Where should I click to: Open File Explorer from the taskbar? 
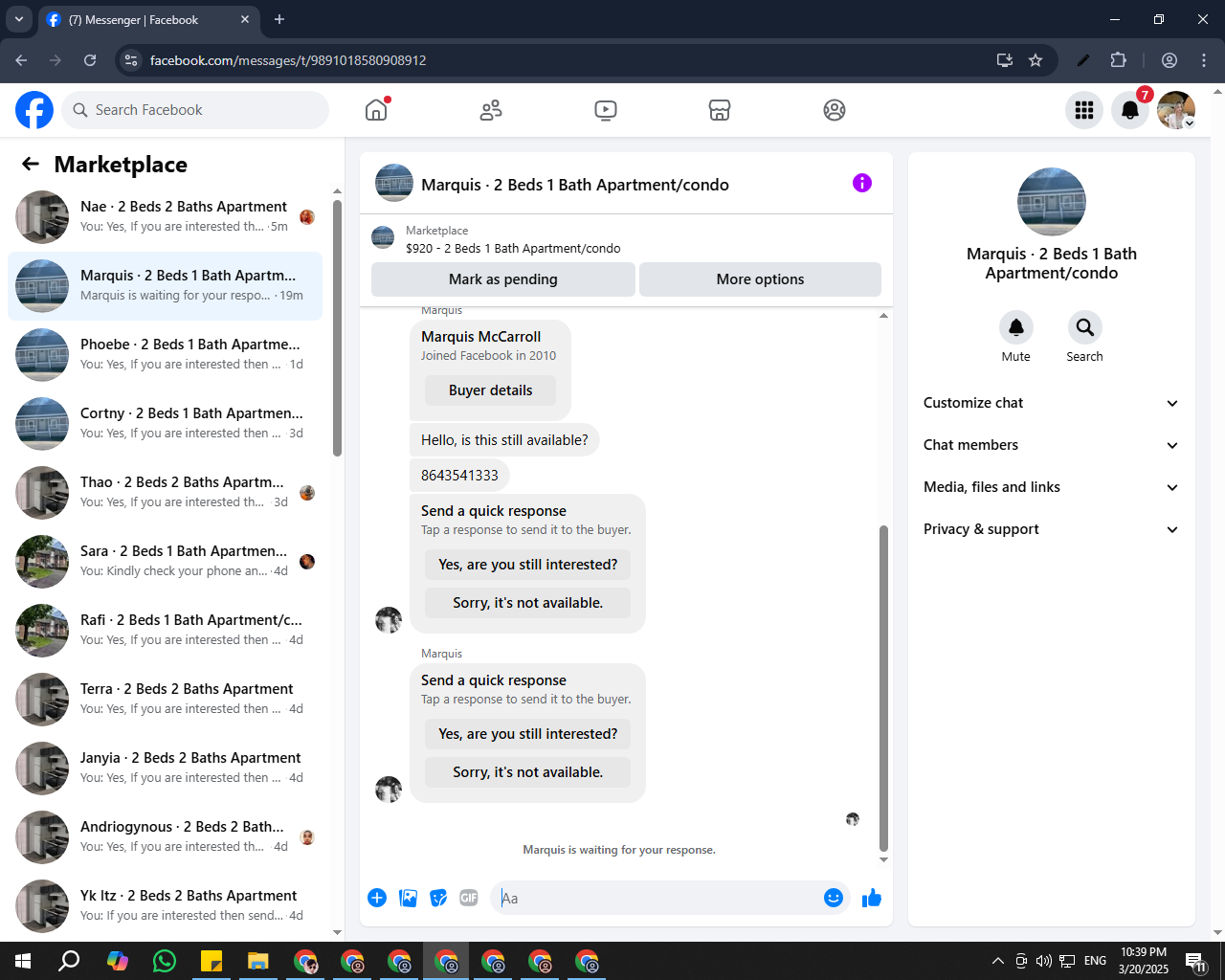coord(258,961)
